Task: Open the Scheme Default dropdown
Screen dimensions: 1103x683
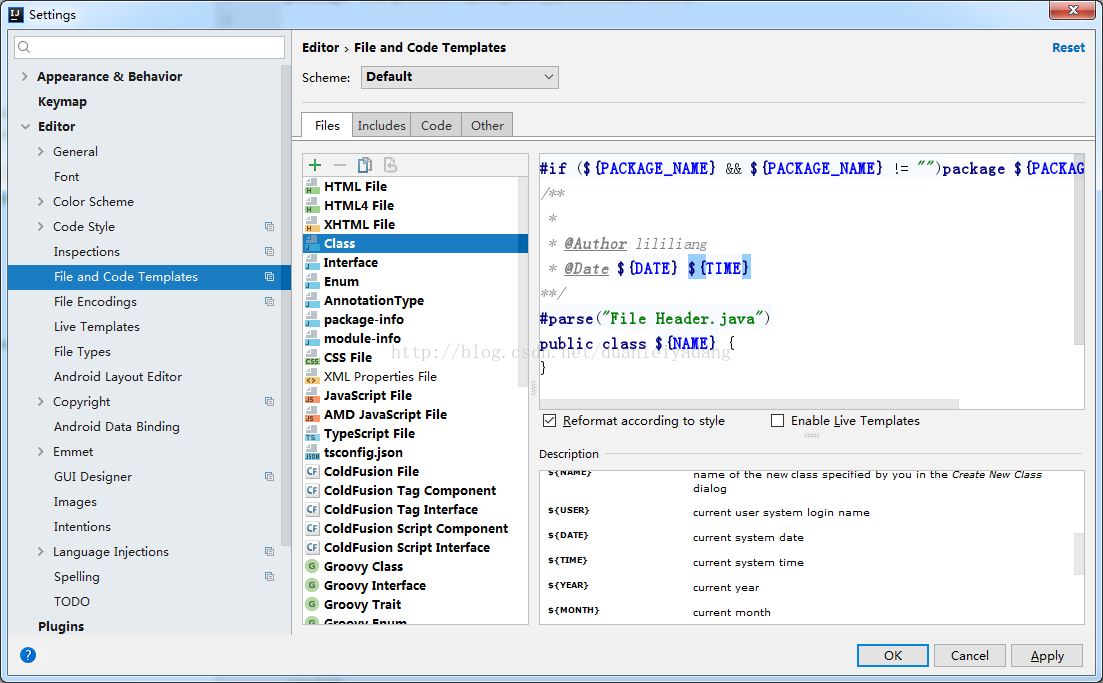Action: [x=459, y=77]
